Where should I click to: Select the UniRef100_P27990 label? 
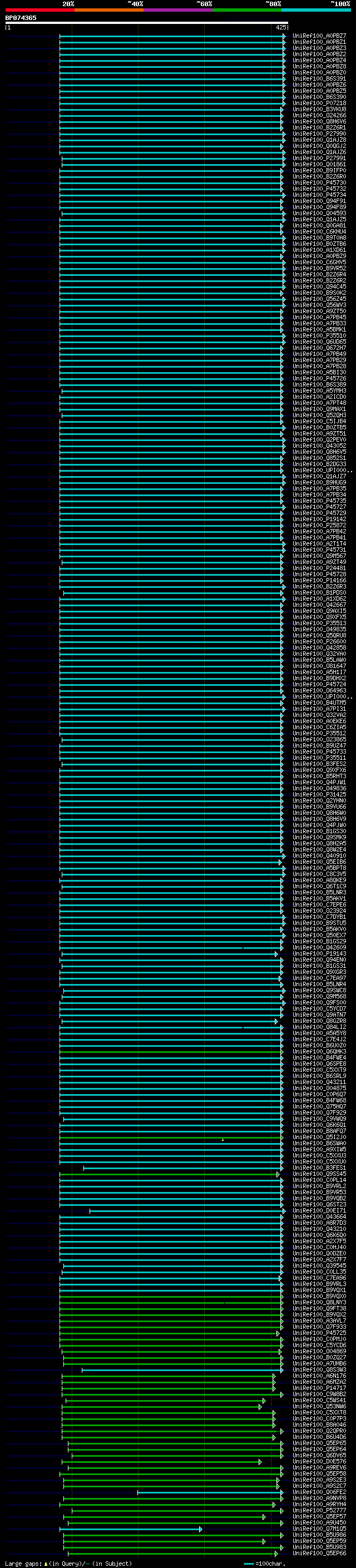tap(319, 133)
